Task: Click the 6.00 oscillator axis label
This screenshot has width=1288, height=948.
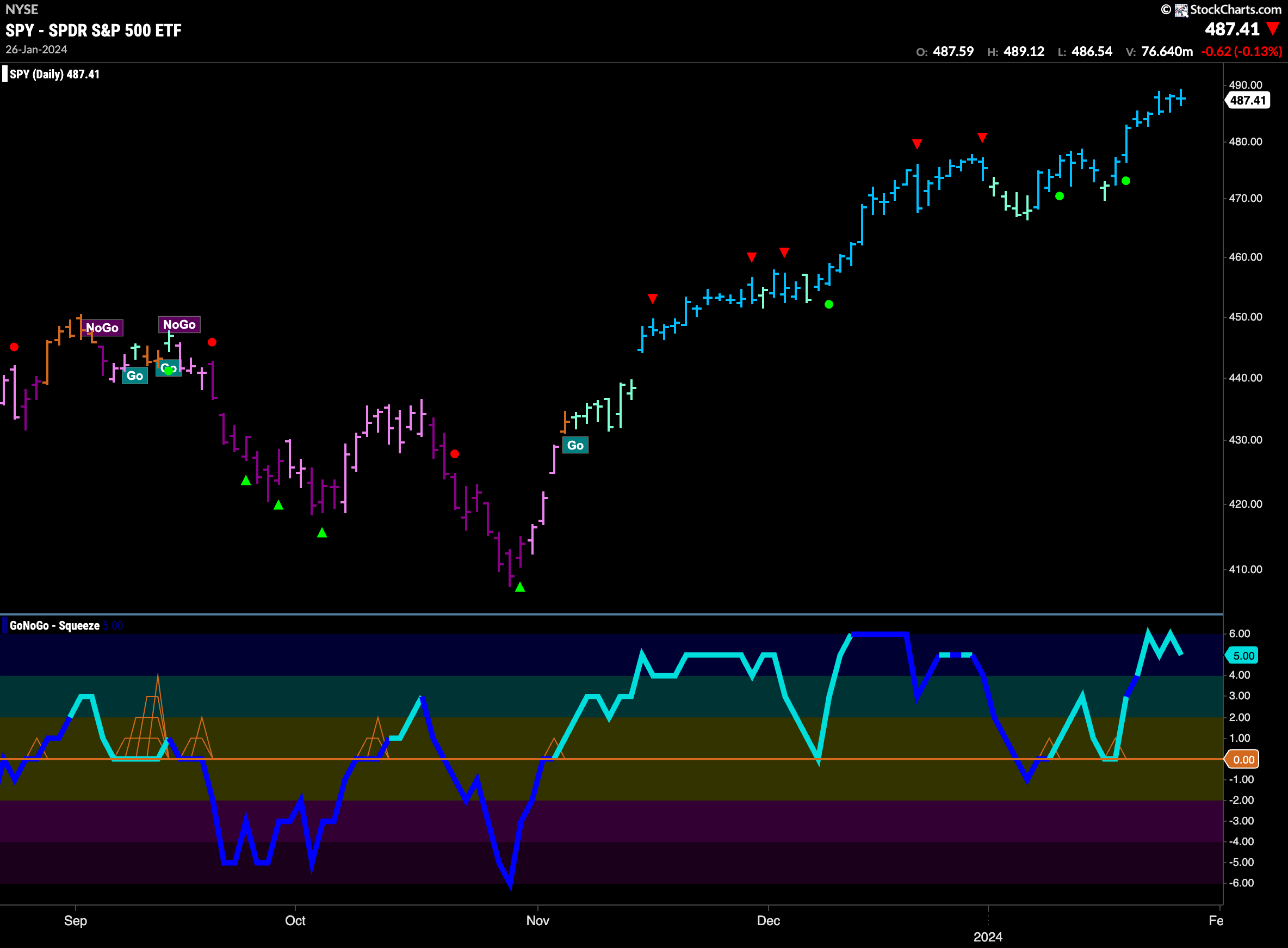Action: [x=1239, y=633]
